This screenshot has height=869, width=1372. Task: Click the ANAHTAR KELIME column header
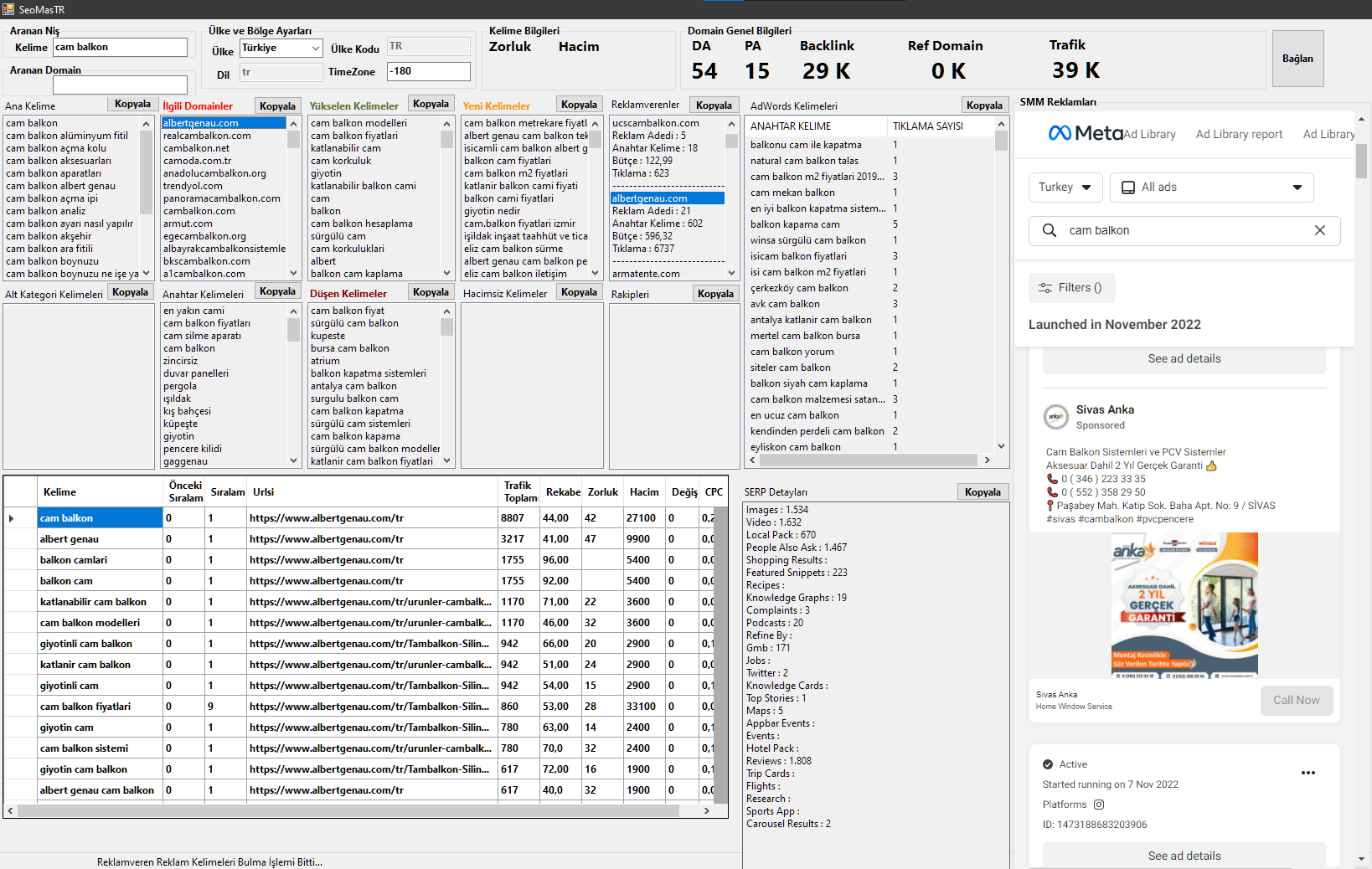816,126
